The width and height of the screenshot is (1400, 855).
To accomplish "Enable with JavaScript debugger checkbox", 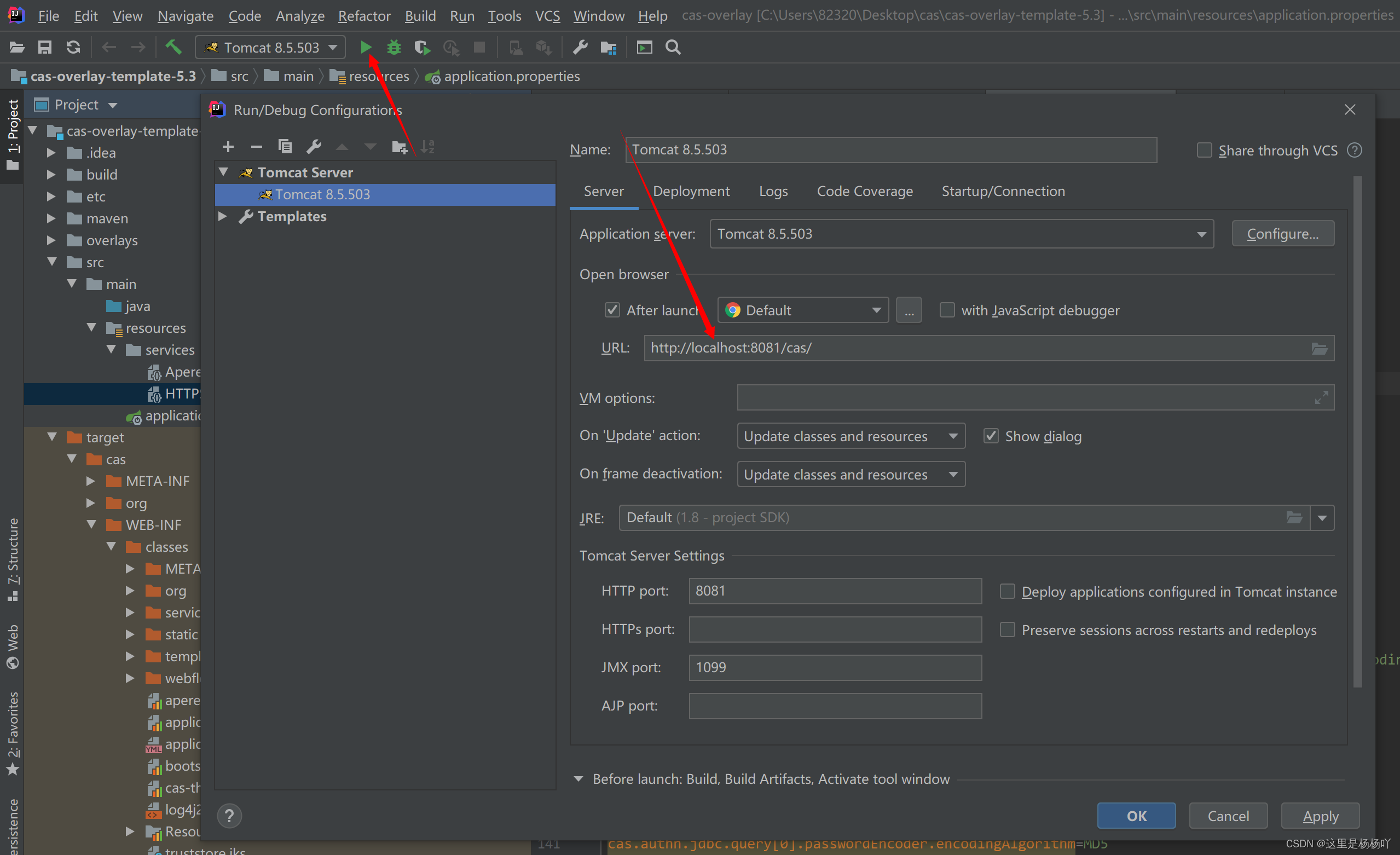I will click(x=947, y=310).
